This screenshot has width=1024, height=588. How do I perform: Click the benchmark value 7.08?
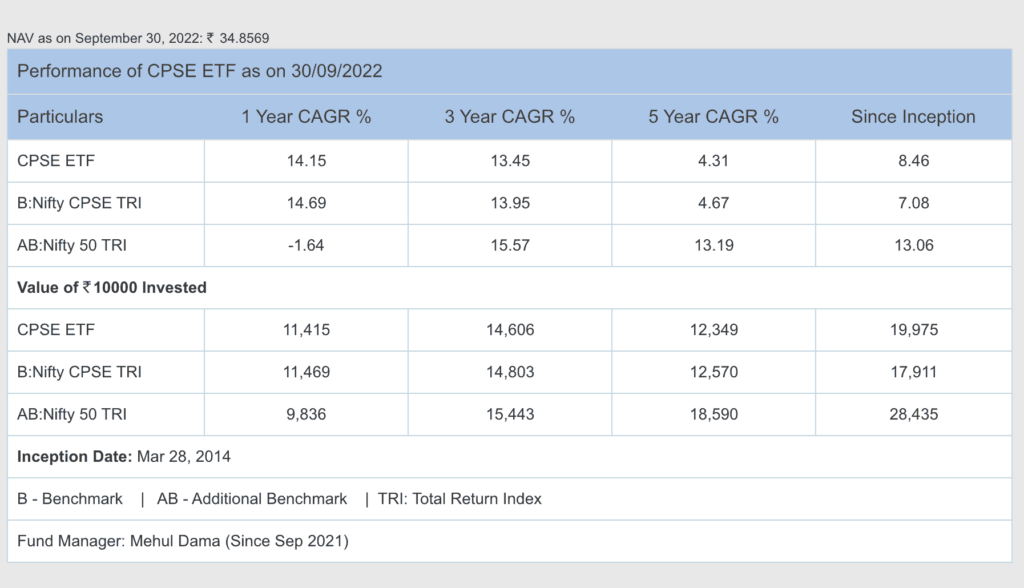[x=914, y=203]
